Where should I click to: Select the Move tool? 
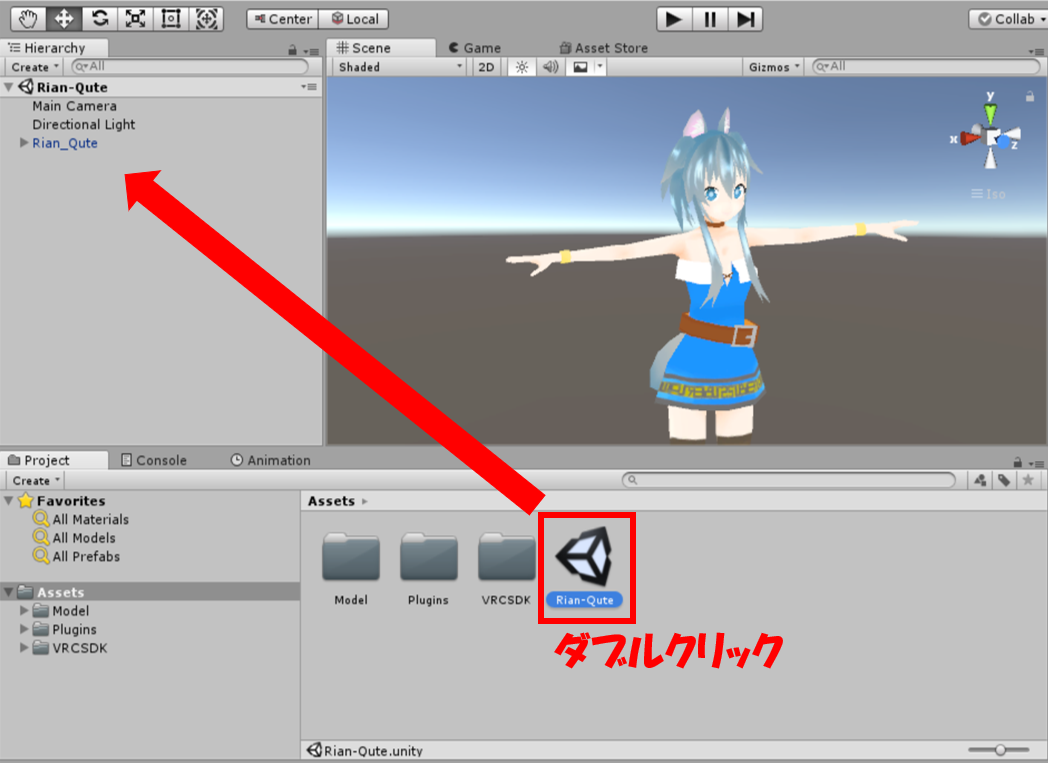pos(66,18)
